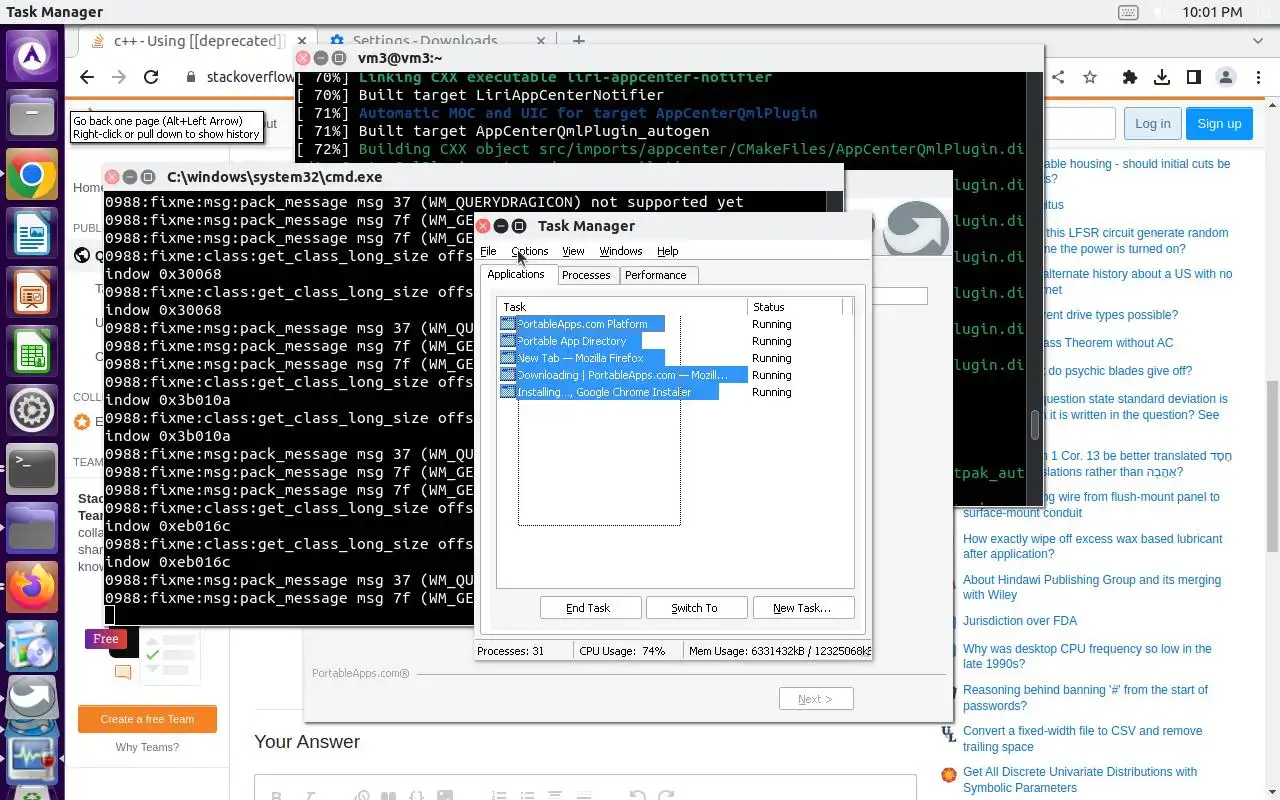Viewport: 1280px width, 800px height.
Task: Open the disc installer icon in the dock
Action: (32, 646)
